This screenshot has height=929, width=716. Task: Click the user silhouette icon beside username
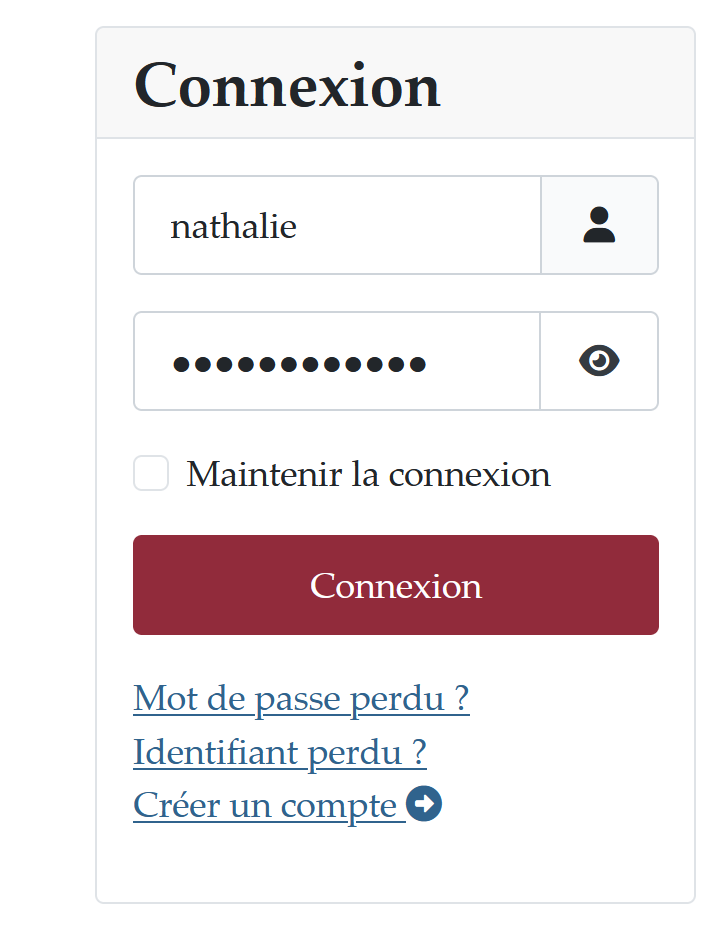(x=599, y=225)
